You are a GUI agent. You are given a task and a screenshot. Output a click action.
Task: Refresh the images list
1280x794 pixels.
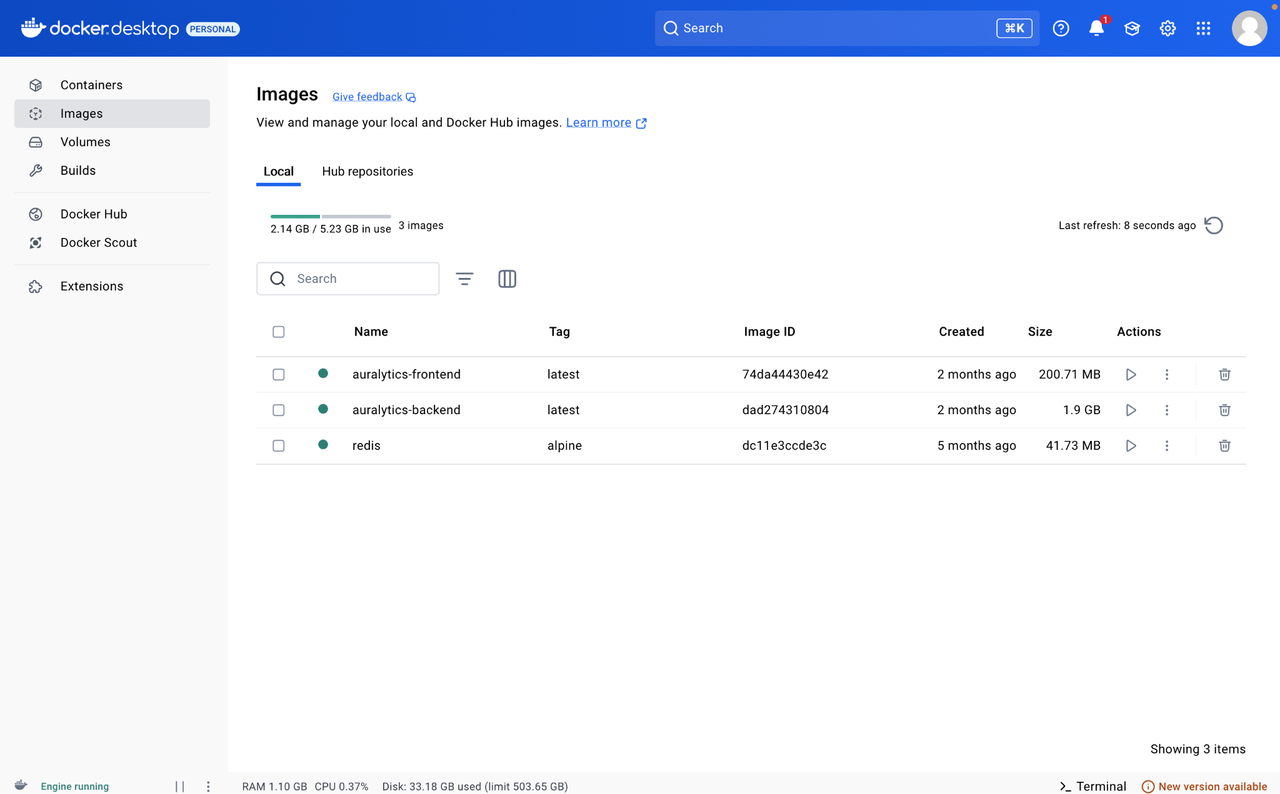coord(1214,225)
